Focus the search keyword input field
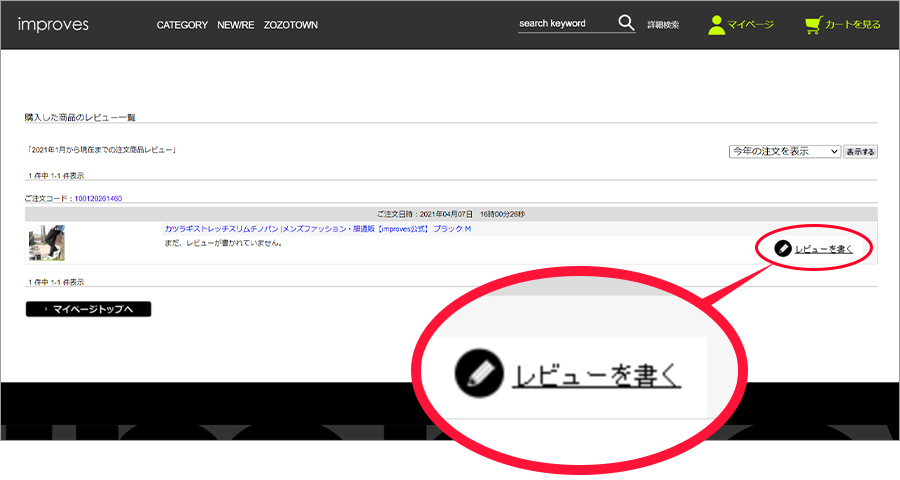This screenshot has height=480, width=900. tap(565, 24)
